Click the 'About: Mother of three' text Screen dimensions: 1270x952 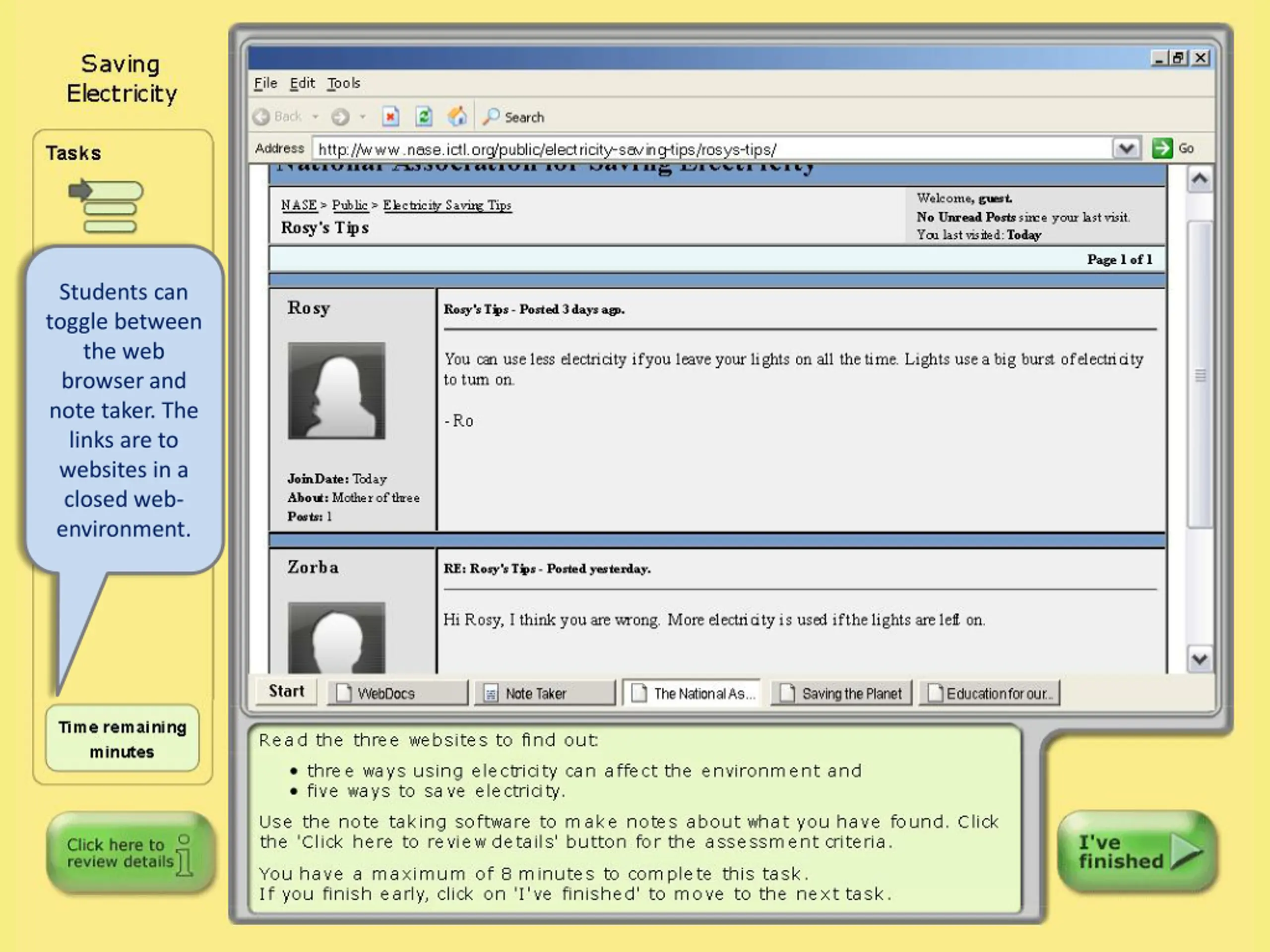click(x=354, y=497)
